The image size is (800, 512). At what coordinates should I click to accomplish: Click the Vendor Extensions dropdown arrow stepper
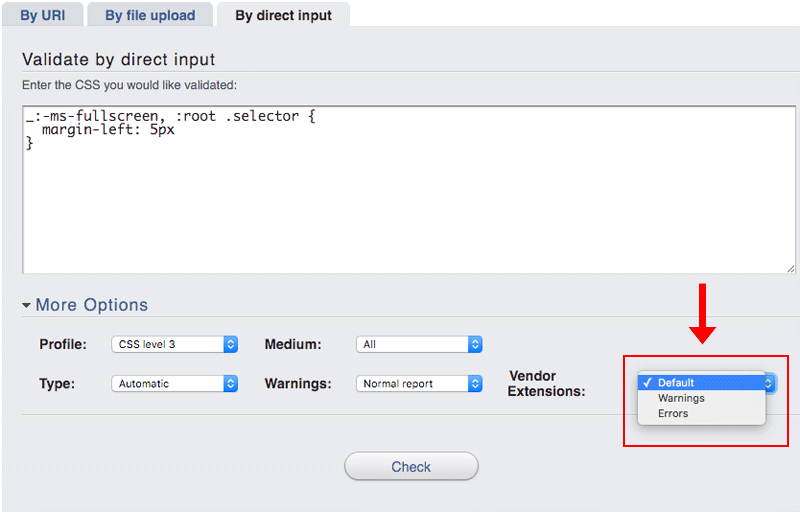coord(768,383)
